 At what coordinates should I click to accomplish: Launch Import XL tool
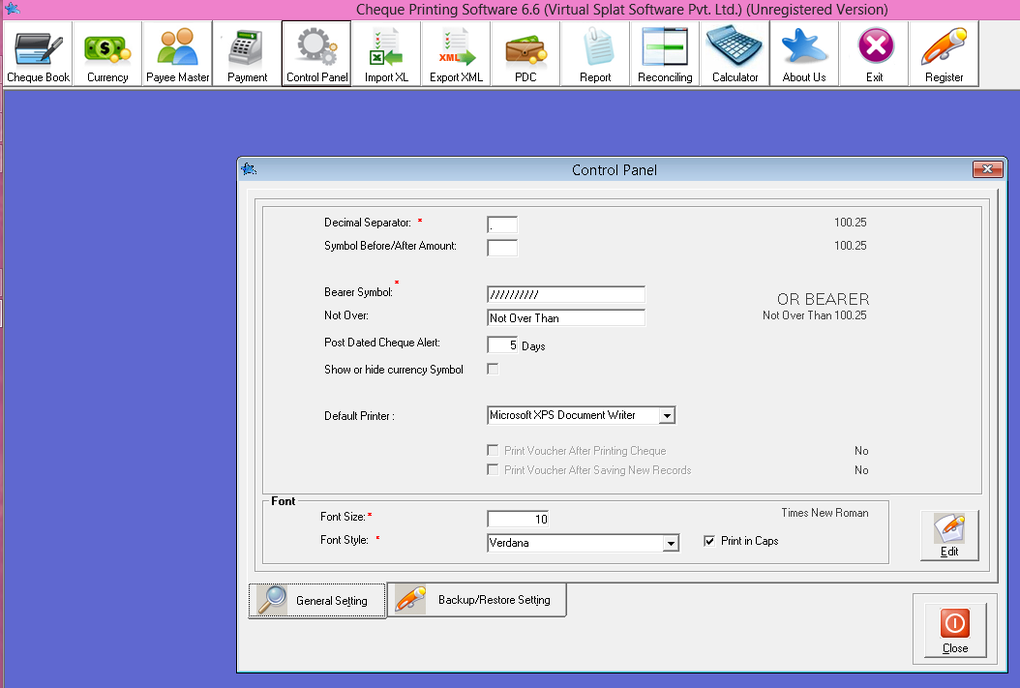386,53
